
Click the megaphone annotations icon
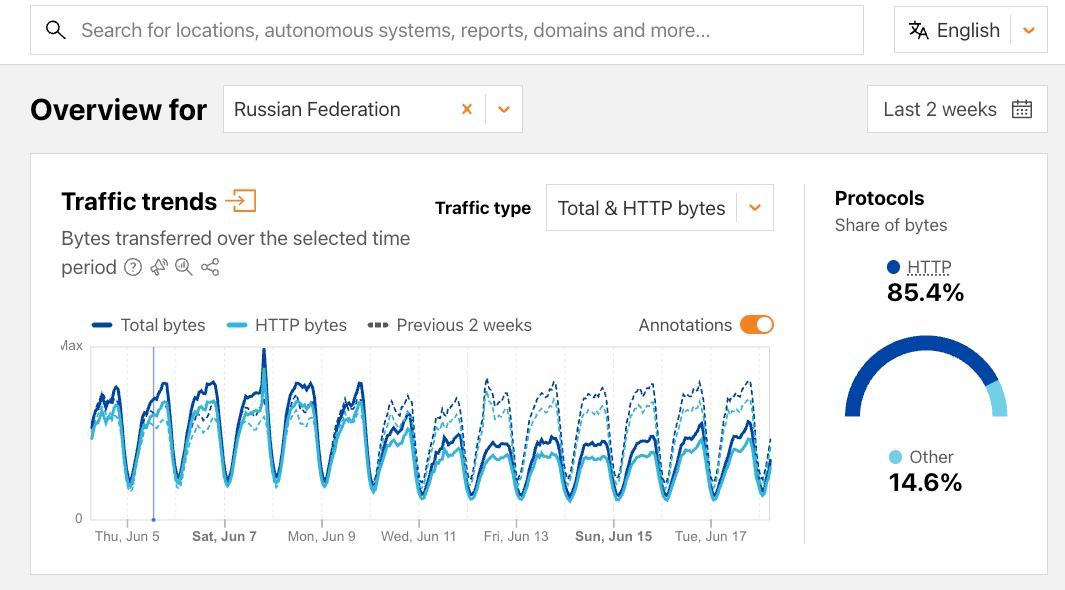click(x=159, y=268)
